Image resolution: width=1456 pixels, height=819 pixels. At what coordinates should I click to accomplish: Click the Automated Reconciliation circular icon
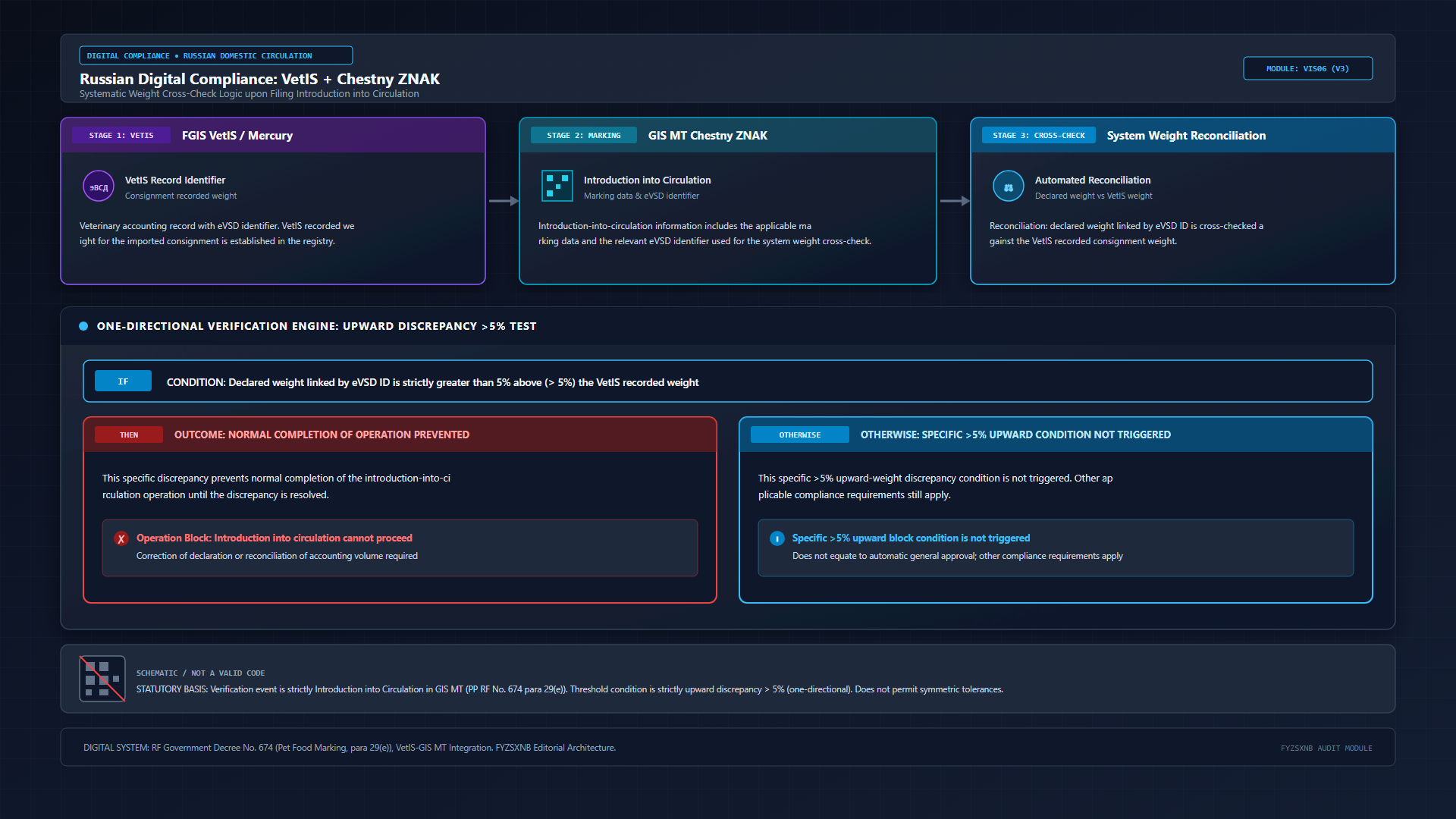(x=1009, y=187)
